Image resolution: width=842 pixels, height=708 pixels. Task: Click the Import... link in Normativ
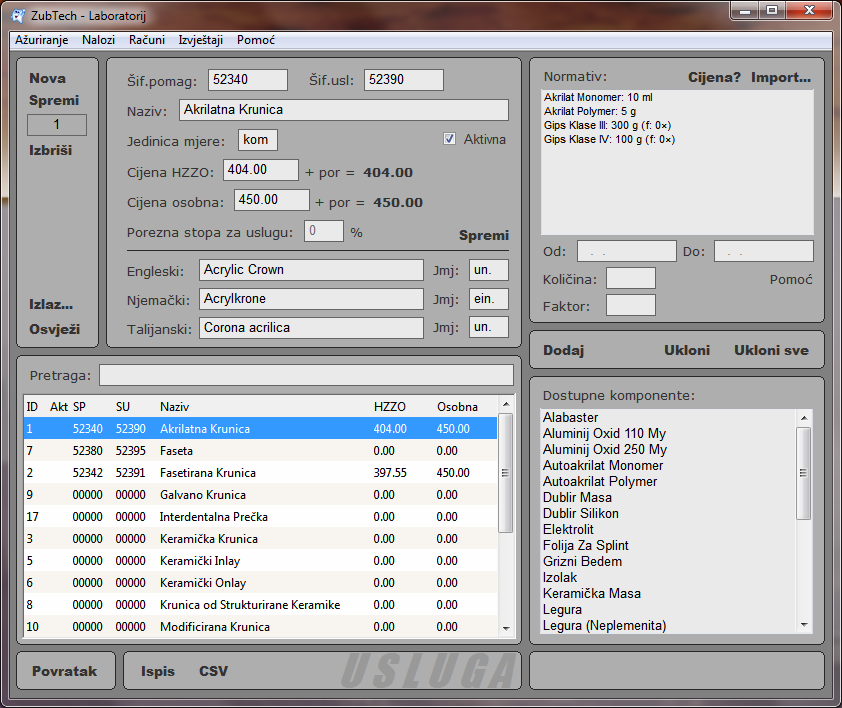point(781,77)
